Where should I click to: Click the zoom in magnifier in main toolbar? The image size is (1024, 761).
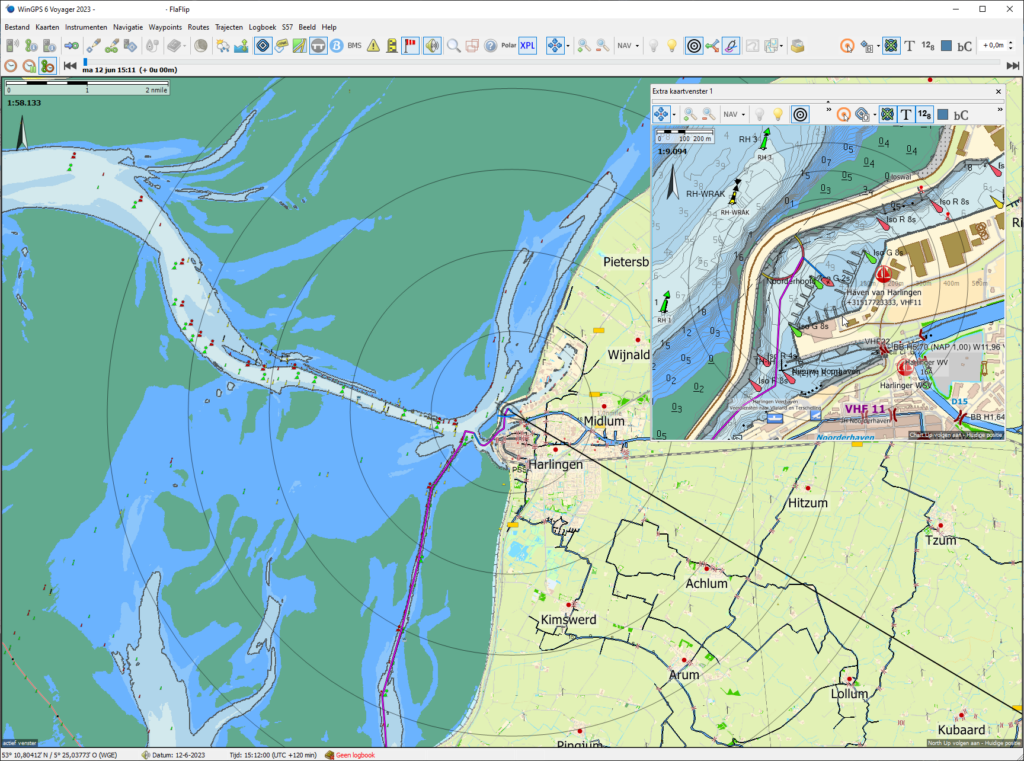[584, 46]
